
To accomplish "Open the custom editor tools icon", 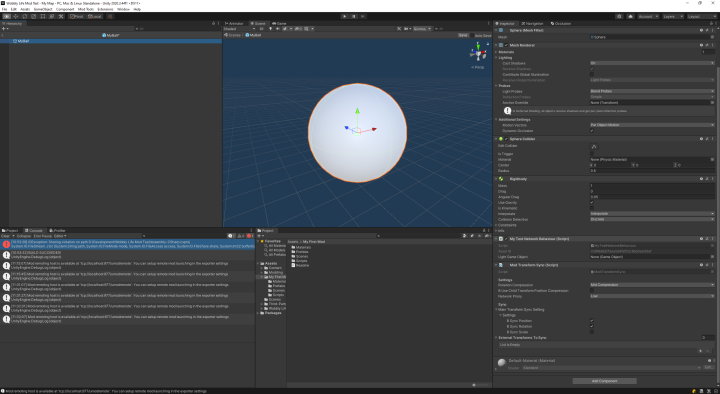I will (61, 16).
